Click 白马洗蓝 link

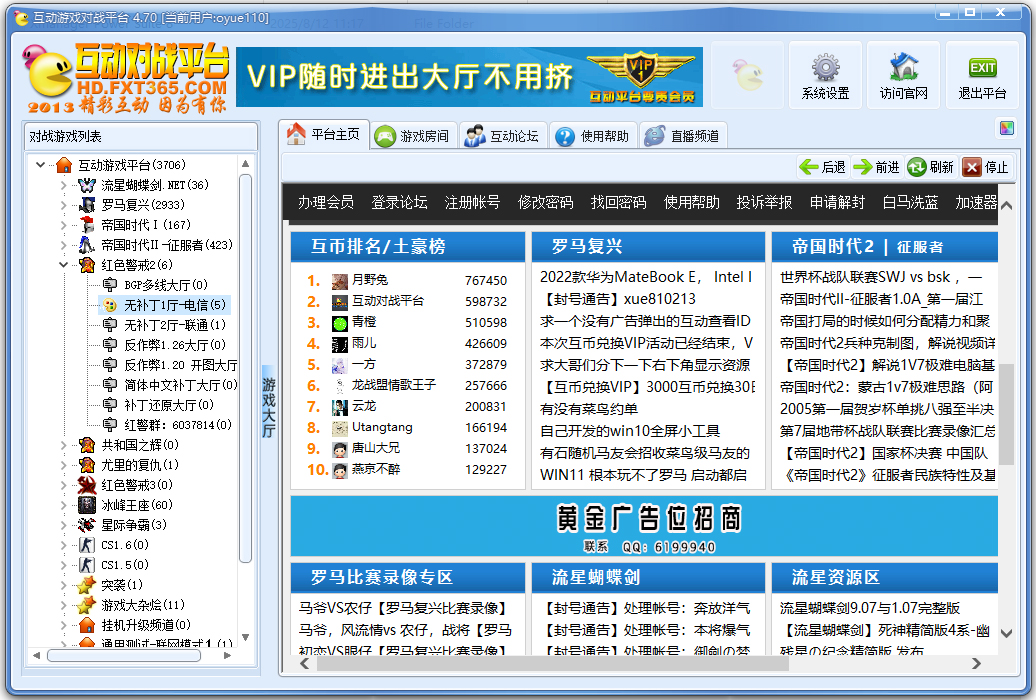click(910, 202)
